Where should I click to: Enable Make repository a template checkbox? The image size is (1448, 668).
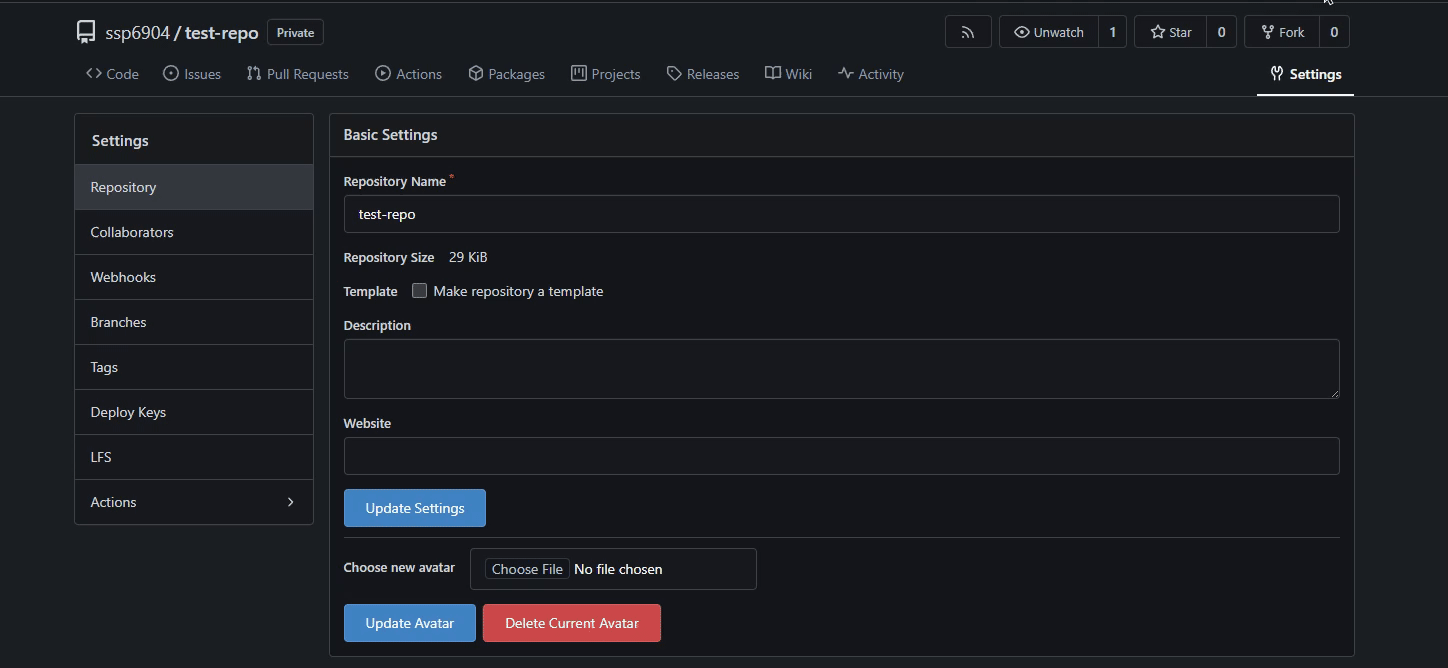420,291
